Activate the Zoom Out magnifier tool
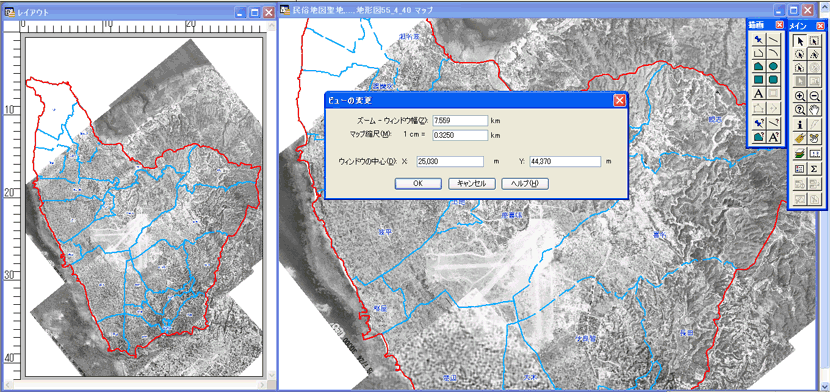 point(815,96)
